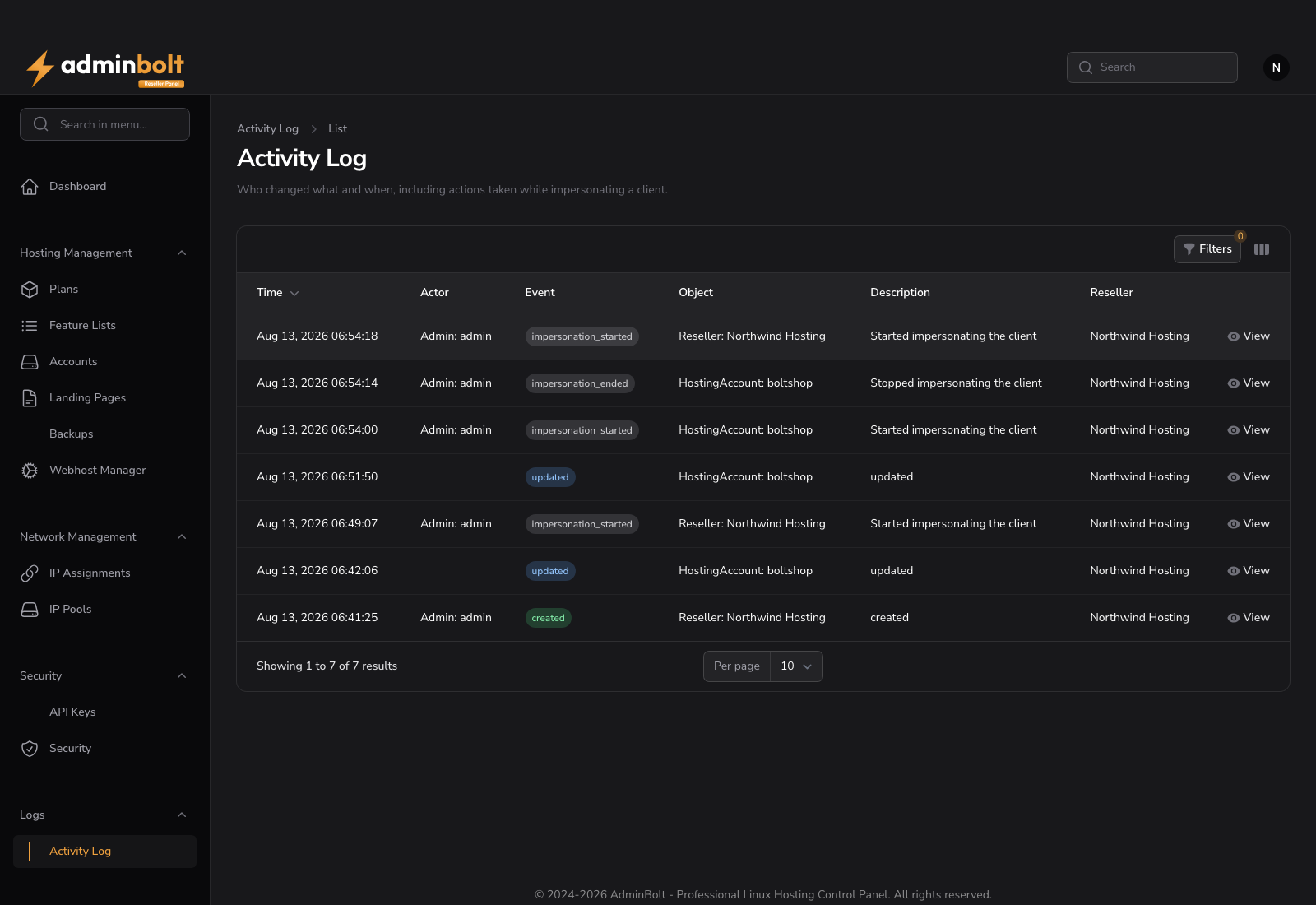Click the filters count badge 0
The height and width of the screenshot is (905, 1316).
click(x=1240, y=236)
